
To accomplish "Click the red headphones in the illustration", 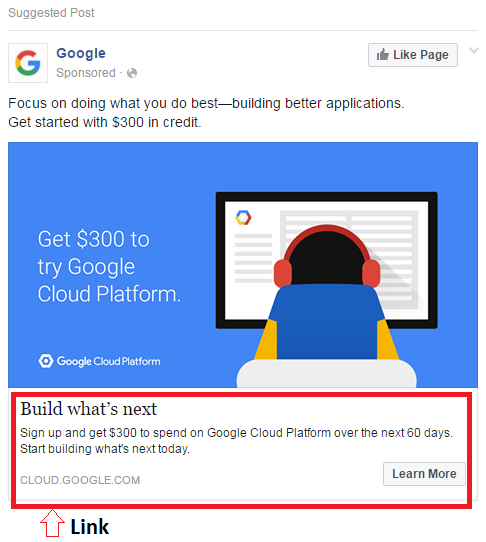I will (327, 256).
